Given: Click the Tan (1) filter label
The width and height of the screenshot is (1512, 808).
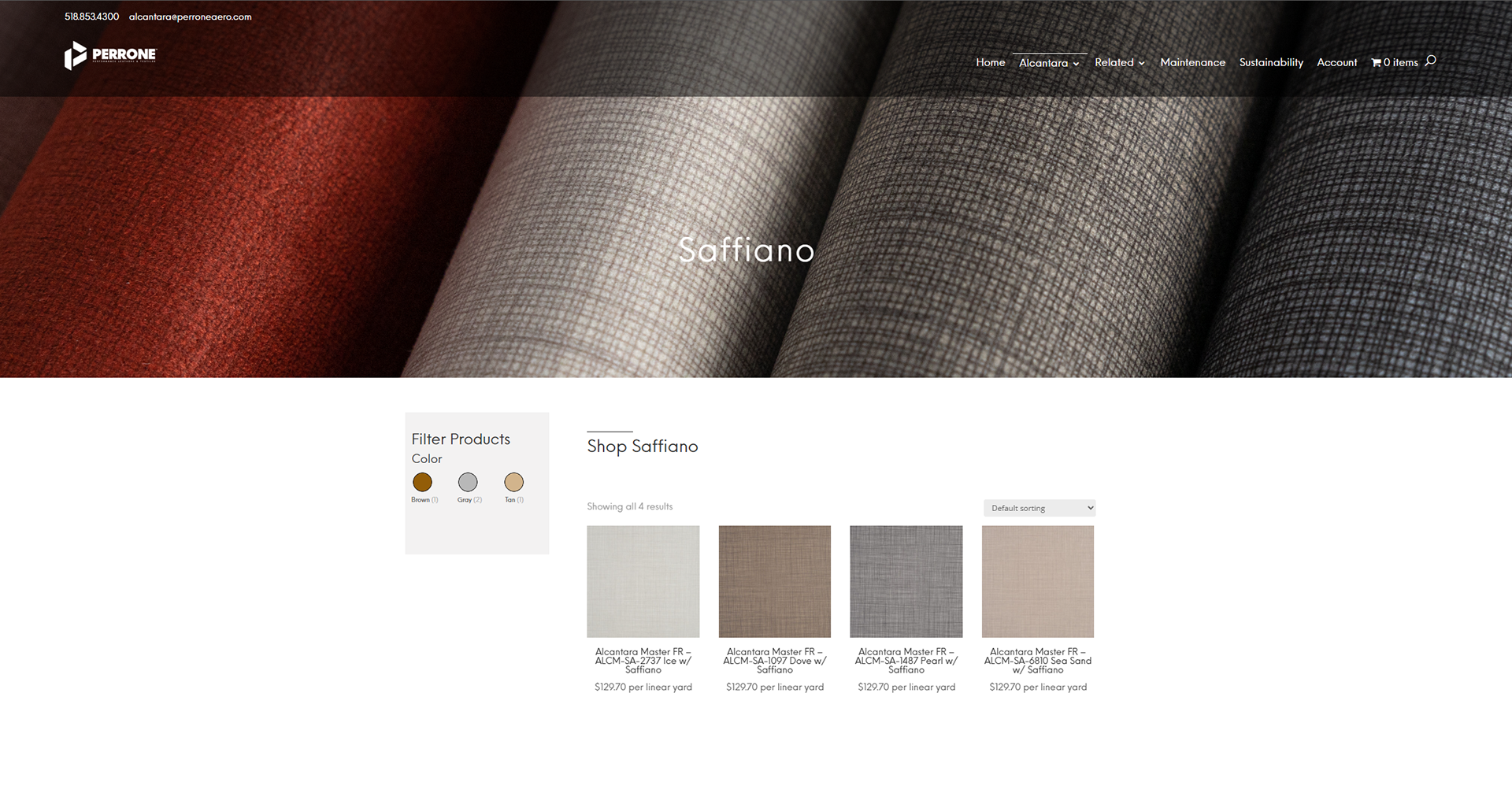Looking at the screenshot, I should coord(514,500).
